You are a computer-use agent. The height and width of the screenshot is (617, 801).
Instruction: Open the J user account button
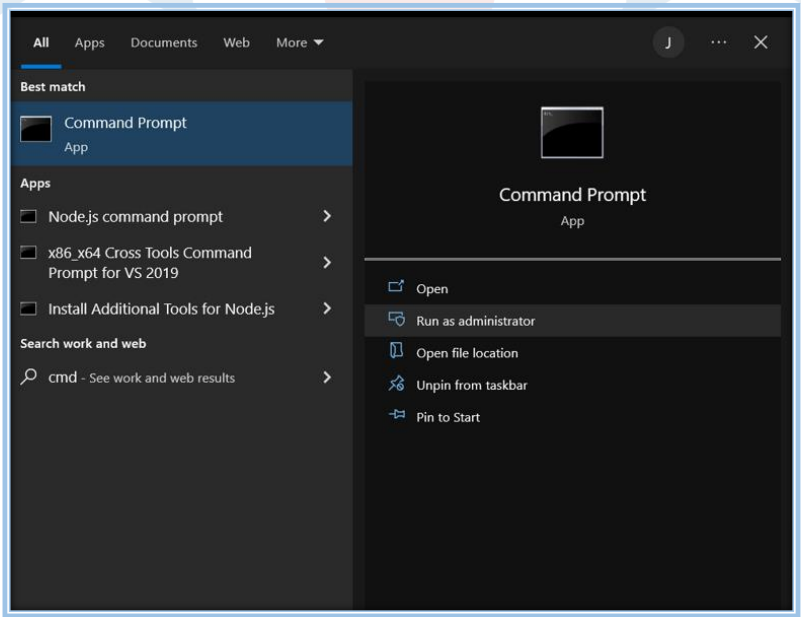668,42
